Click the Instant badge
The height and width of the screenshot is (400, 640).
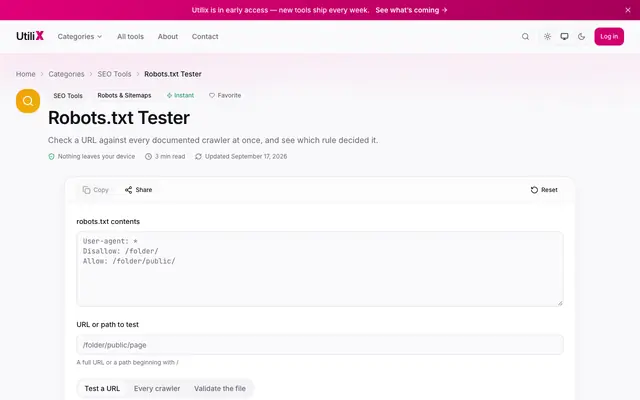pyautogui.click(x=180, y=96)
